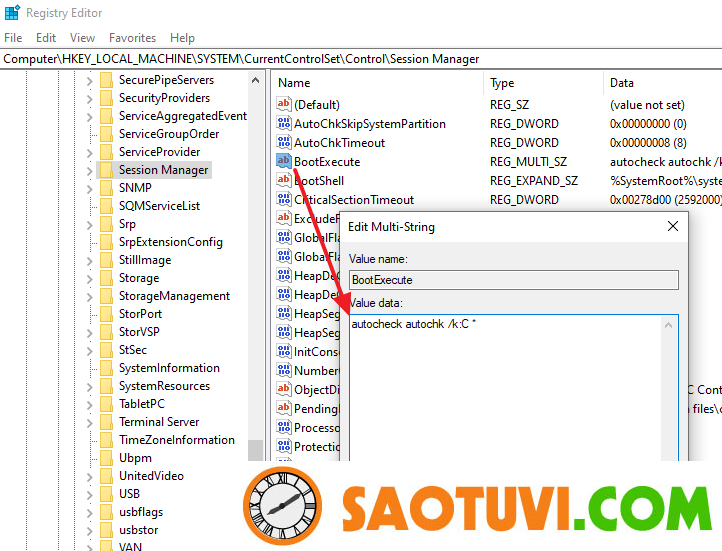Expand the Srp key
Screen dimensions: 722x551
[x=89, y=224]
